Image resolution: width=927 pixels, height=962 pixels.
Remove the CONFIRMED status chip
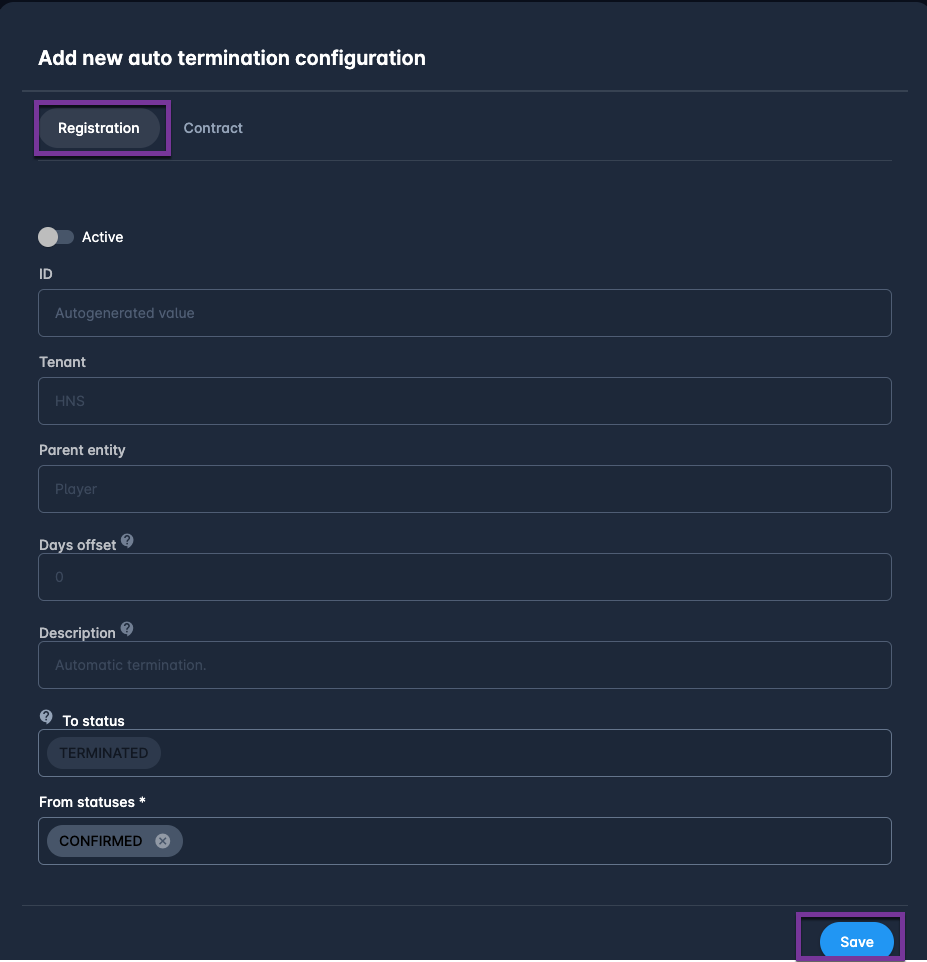pos(163,841)
